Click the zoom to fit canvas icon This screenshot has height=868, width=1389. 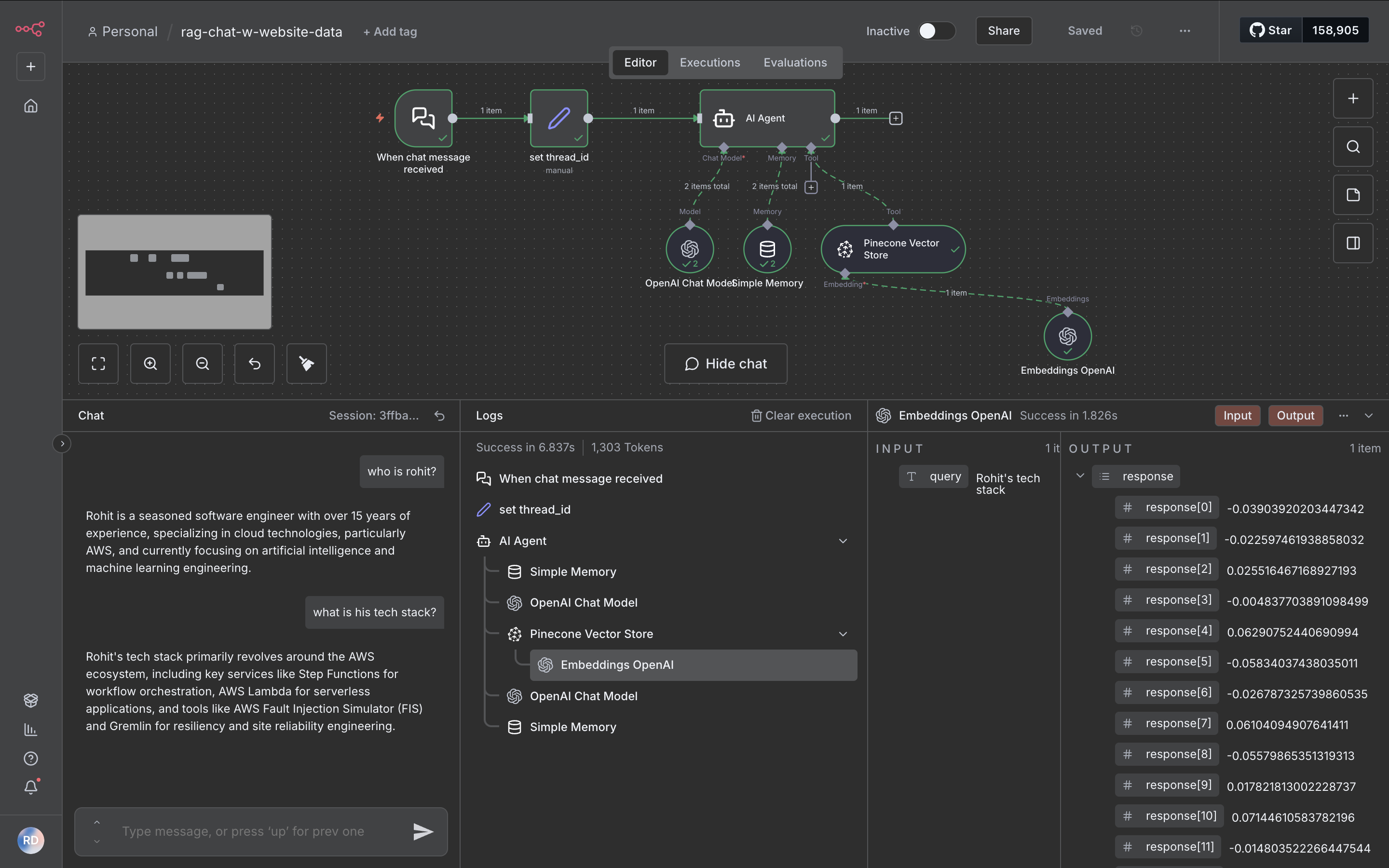pos(98,364)
